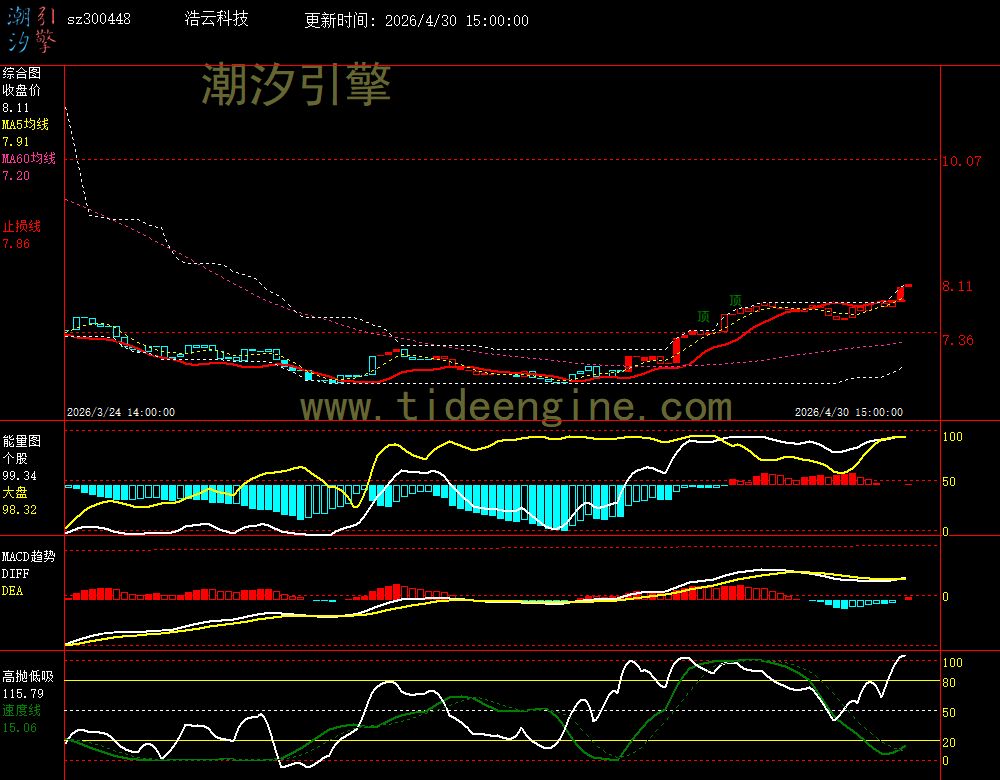Image resolution: width=1000 pixels, height=780 pixels.
Task: Click the second green 顶 marker
Action: pos(735,300)
